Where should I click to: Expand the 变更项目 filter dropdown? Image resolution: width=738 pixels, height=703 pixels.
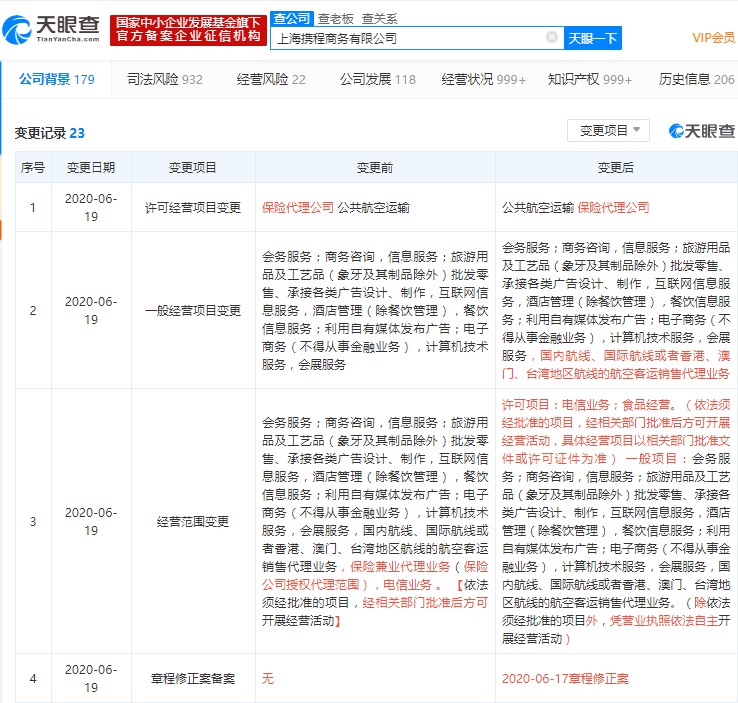(608, 130)
